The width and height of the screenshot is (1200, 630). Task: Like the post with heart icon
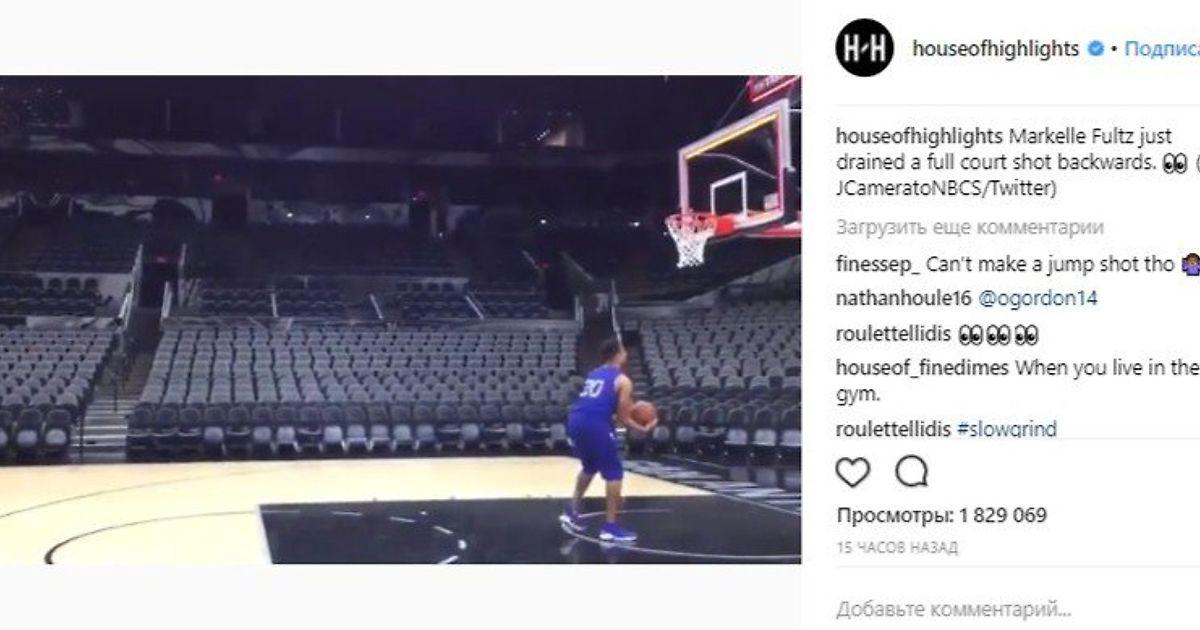point(852,471)
